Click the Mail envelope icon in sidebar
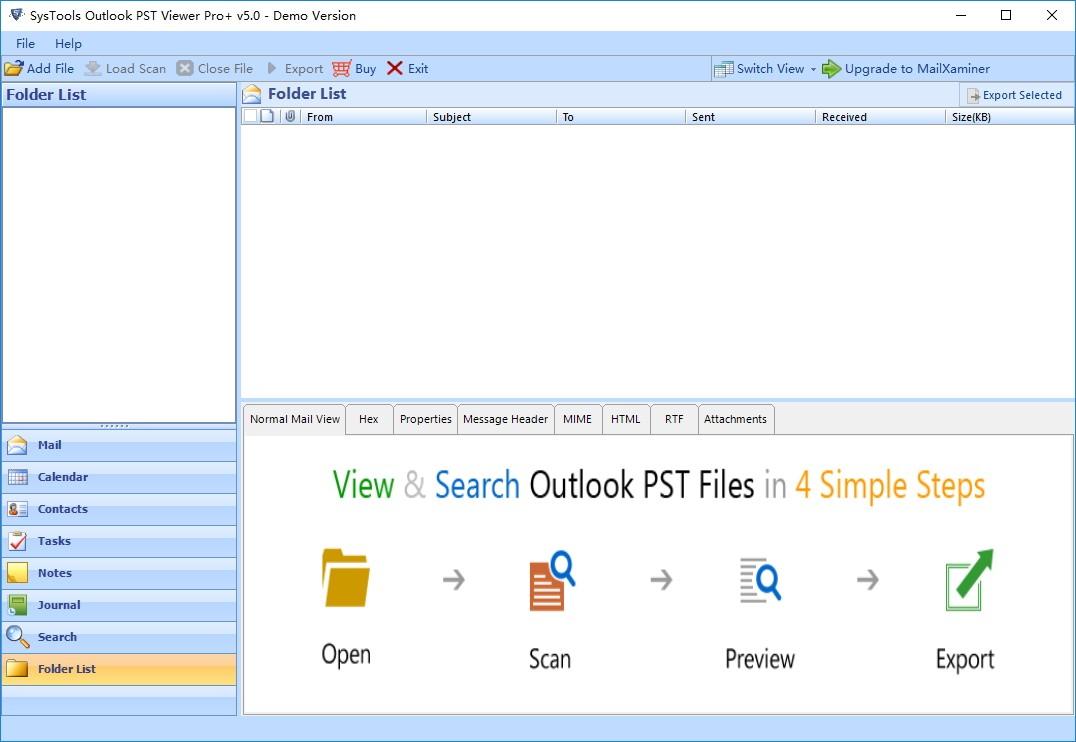The image size is (1076, 742). point(17,445)
